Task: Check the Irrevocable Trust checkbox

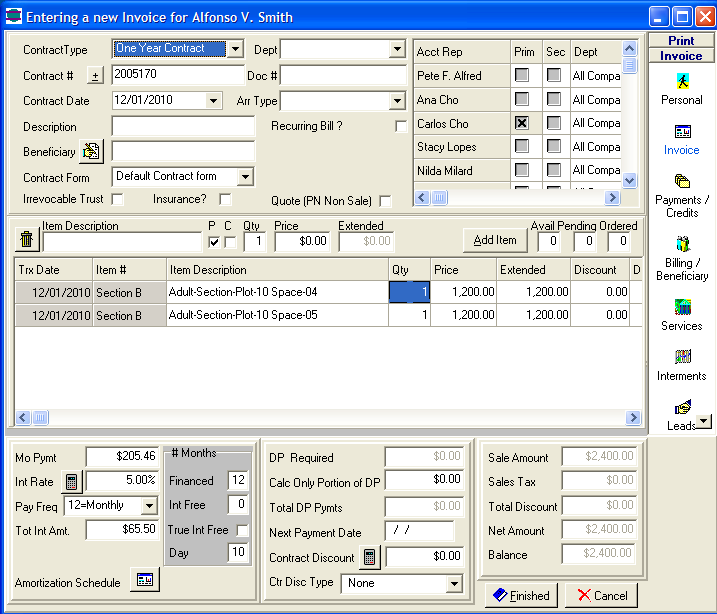Action: [x=118, y=200]
